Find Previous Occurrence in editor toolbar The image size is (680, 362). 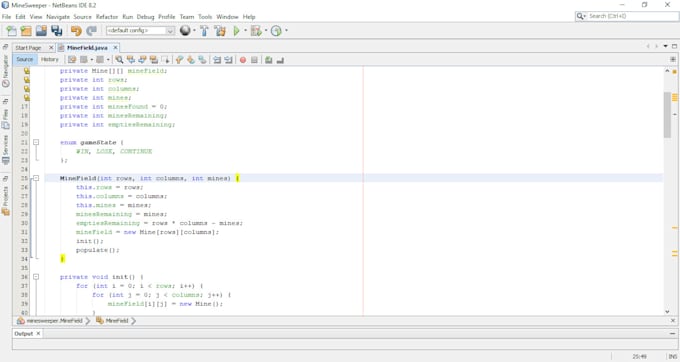coord(131,60)
